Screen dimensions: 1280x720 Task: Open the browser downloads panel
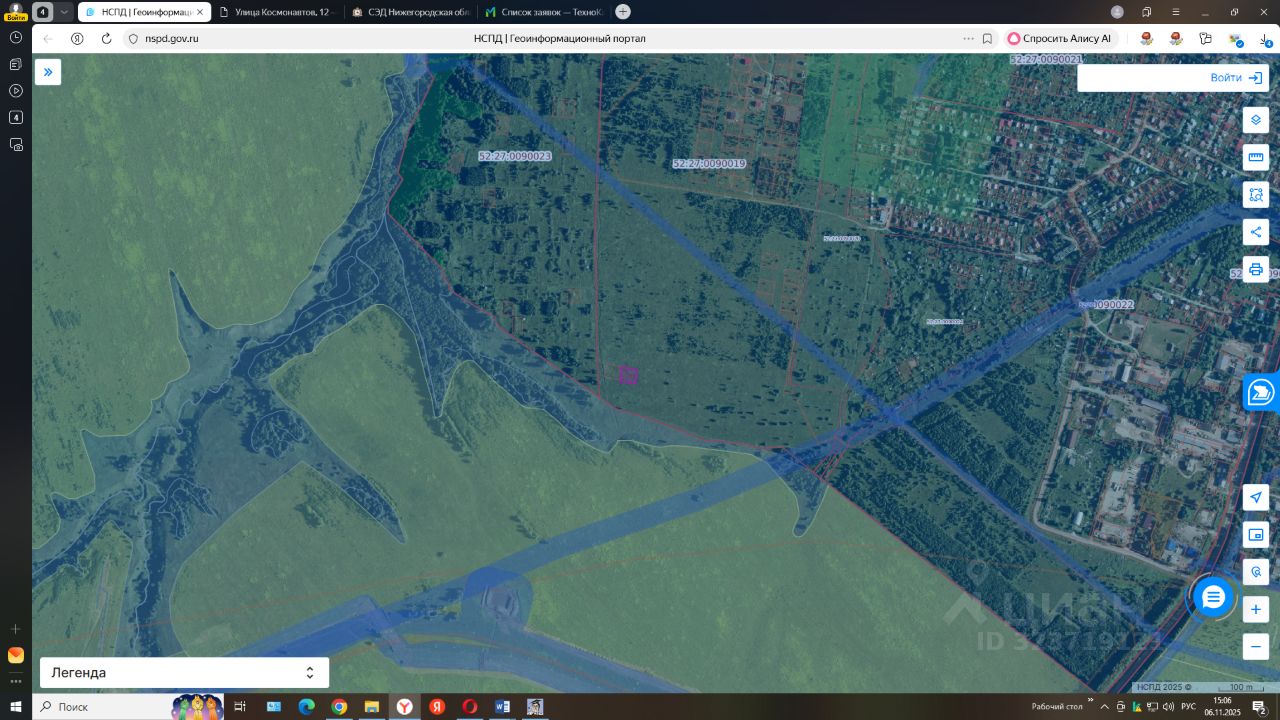point(1265,38)
